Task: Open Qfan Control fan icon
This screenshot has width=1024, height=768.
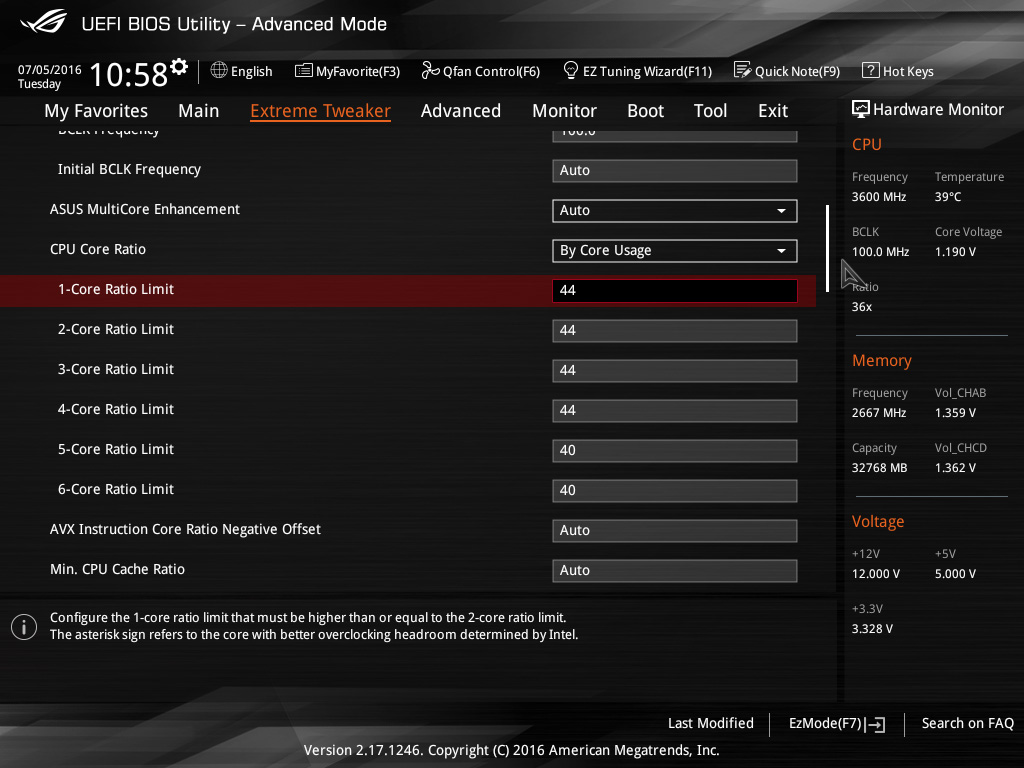Action: [430, 70]
